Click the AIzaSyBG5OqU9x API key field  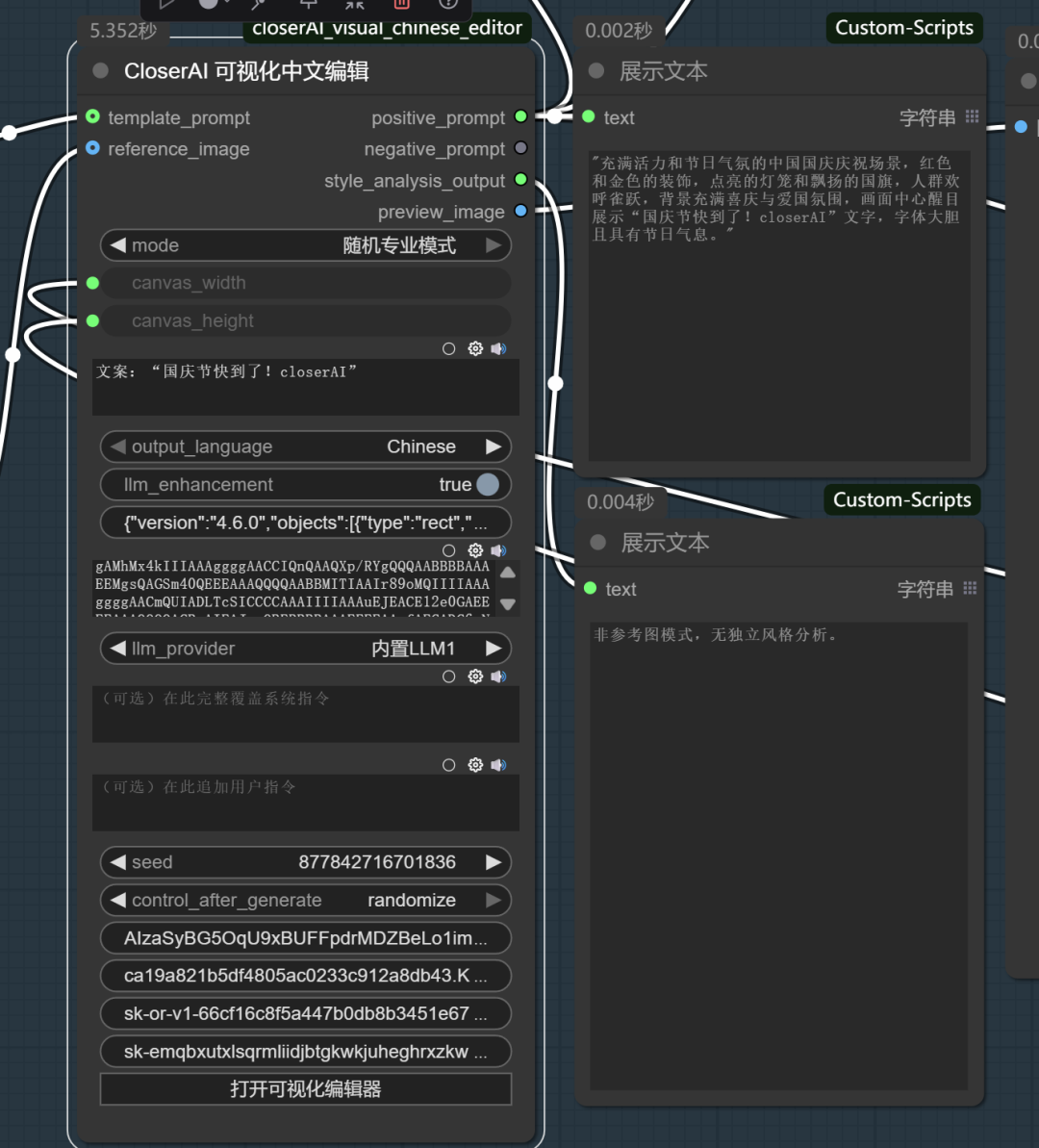tap(305, 938)
